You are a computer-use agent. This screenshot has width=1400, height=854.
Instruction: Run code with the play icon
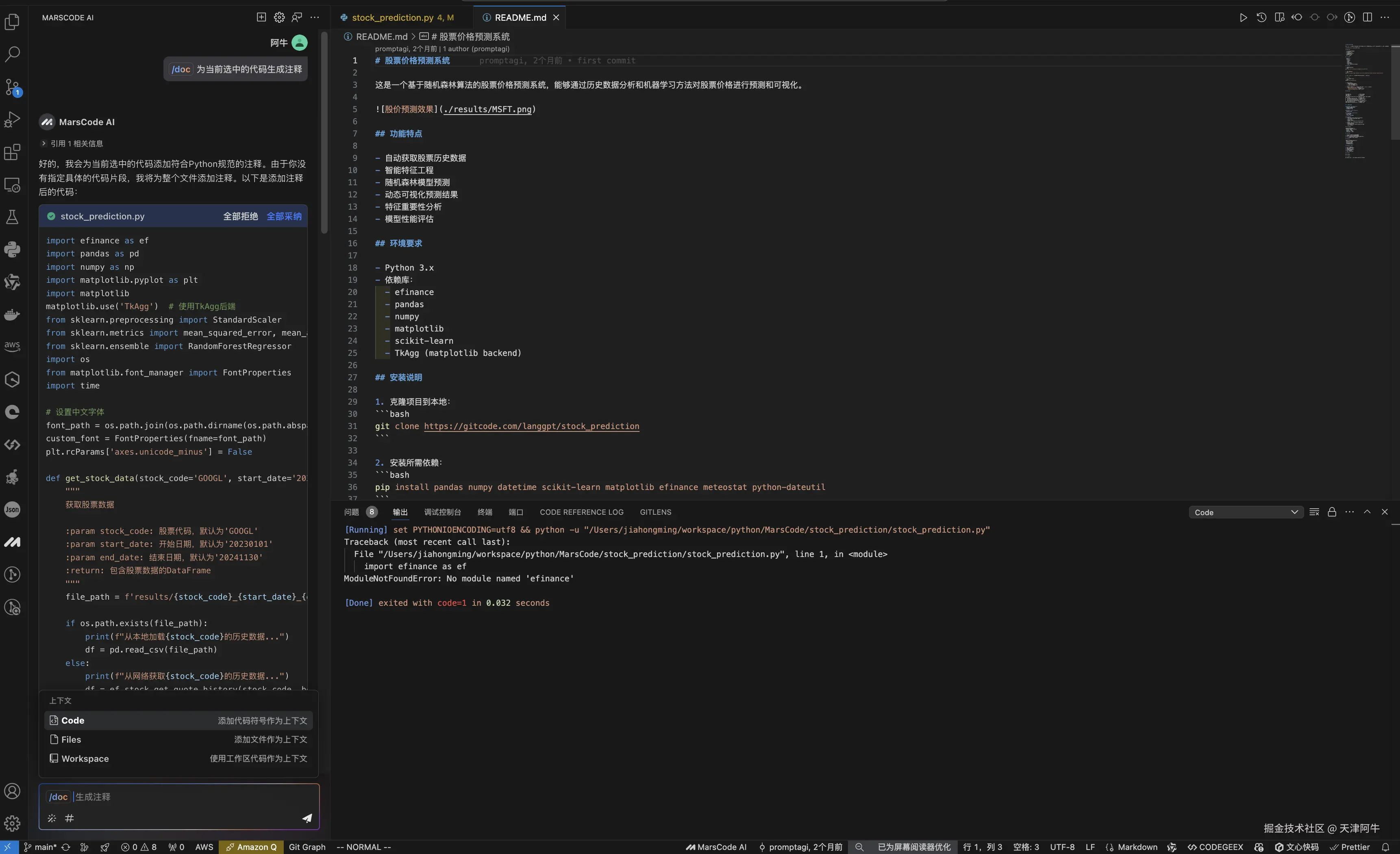pos(1243,17)
